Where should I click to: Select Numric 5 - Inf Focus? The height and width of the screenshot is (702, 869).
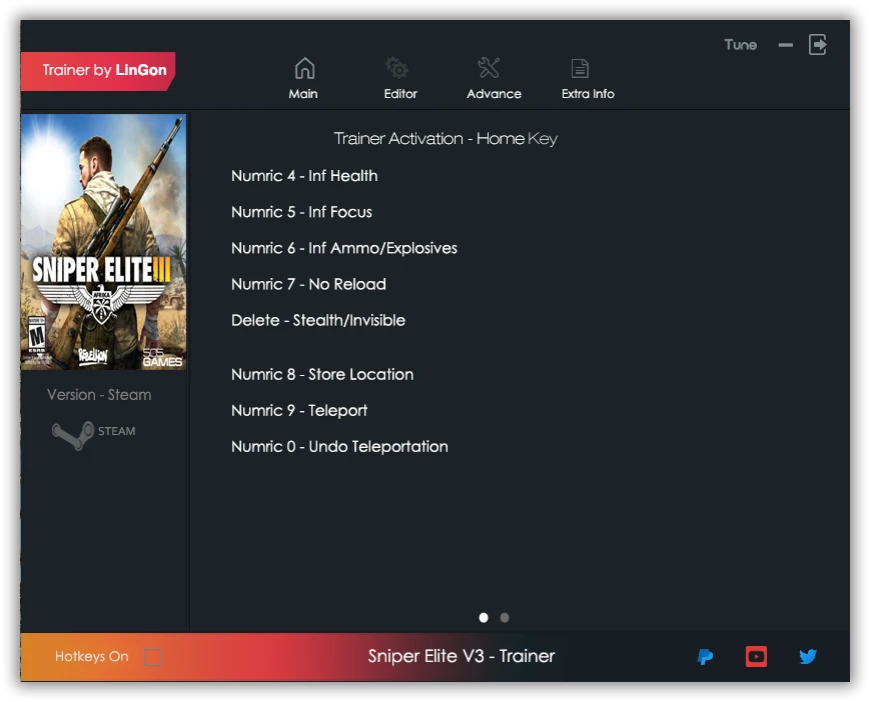tap(301, 212)
